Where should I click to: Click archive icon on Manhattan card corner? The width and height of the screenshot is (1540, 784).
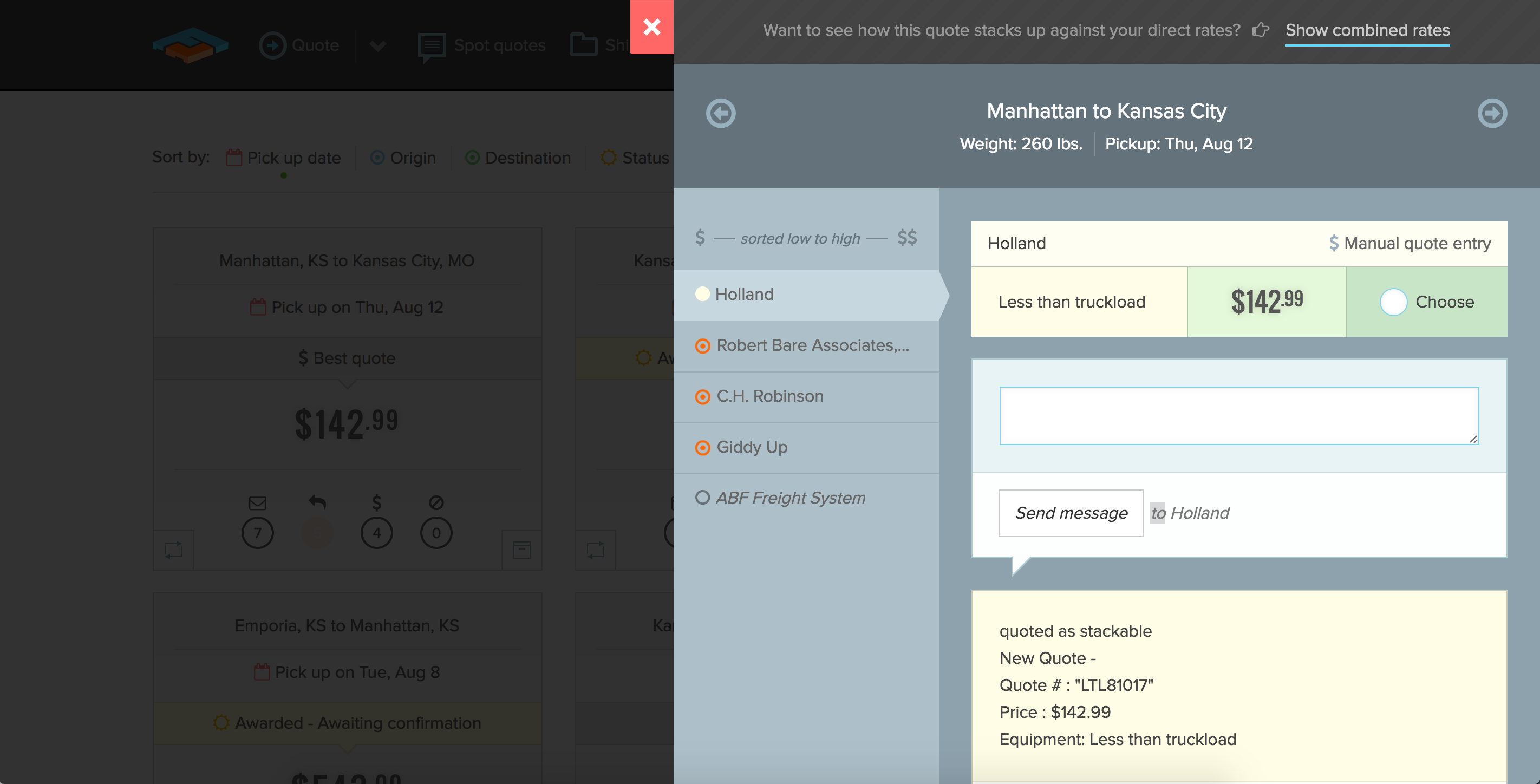click(522, 550)
